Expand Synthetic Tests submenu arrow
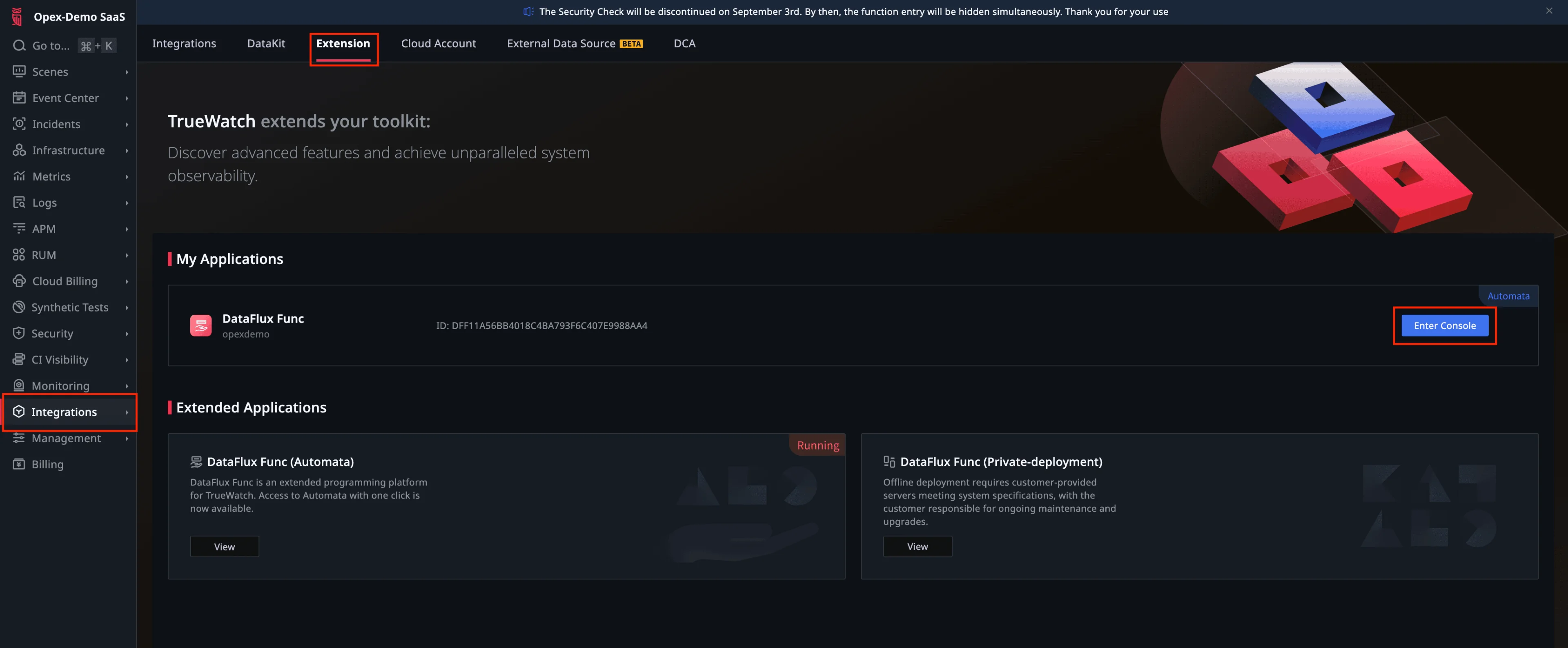 click(x=127, y=307)
